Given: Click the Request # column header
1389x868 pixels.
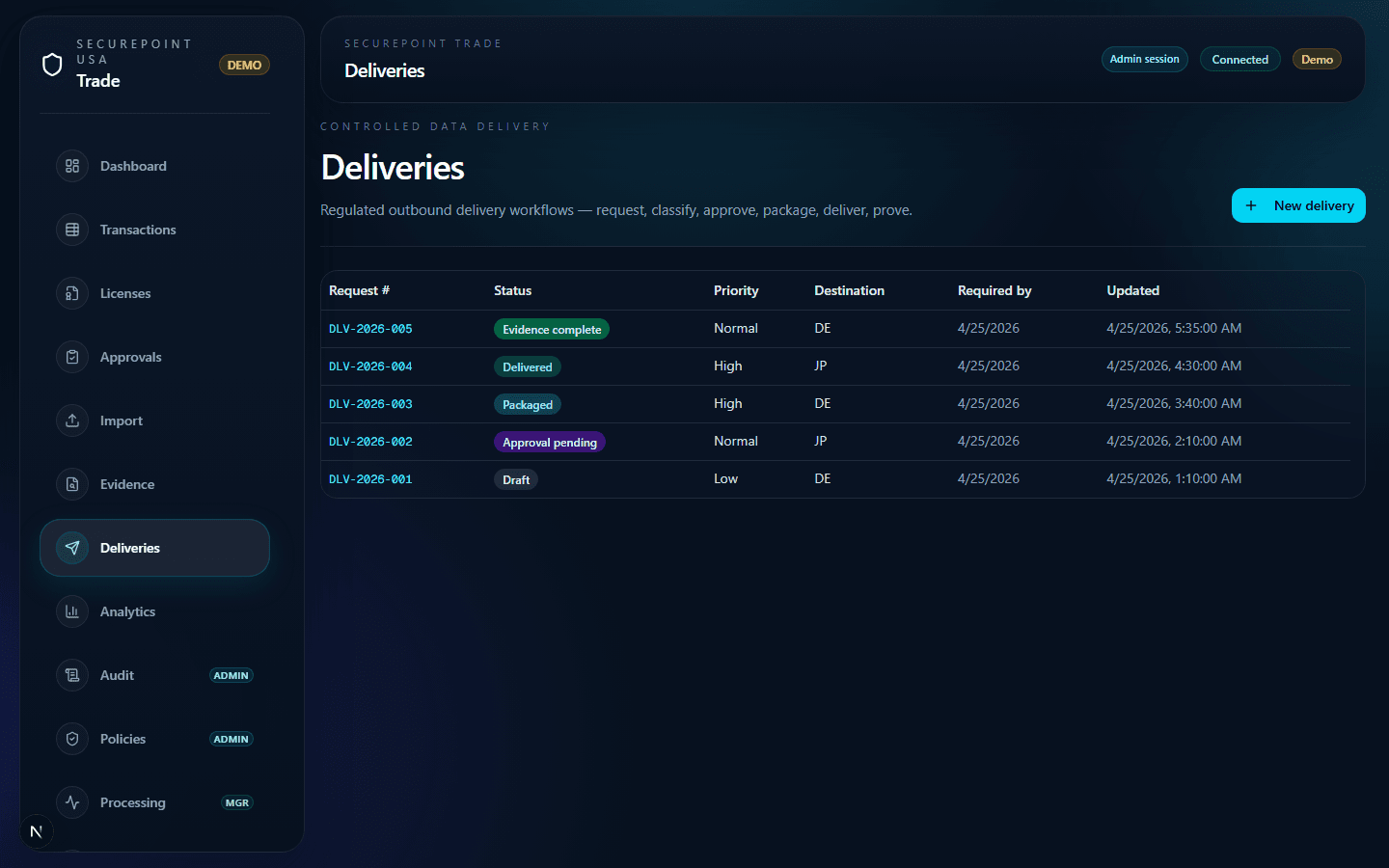Looking at the screenshot, I should (359, 290).
